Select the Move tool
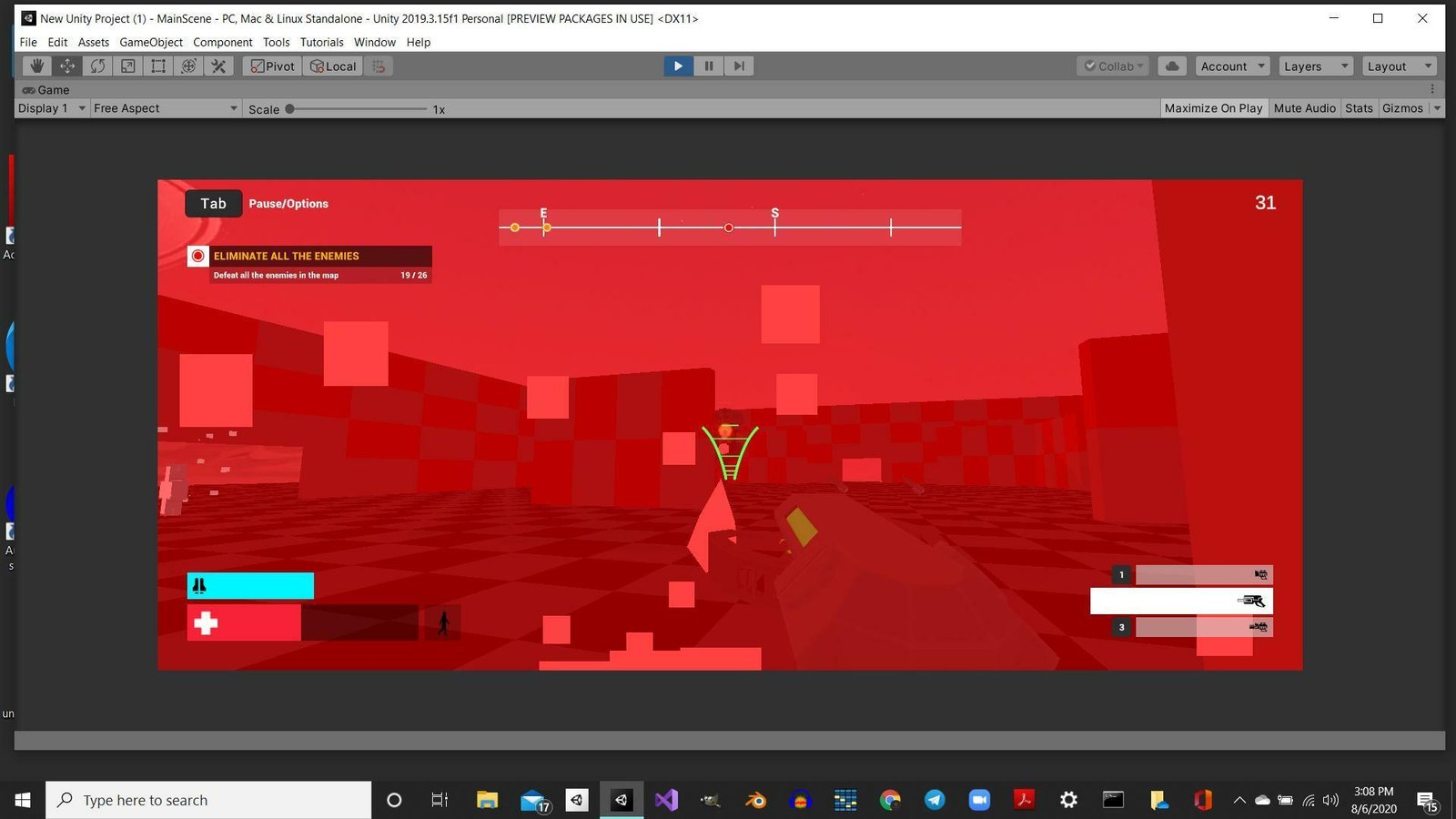This screenshot has width=1456, height=819. click(x=67, y=66)
